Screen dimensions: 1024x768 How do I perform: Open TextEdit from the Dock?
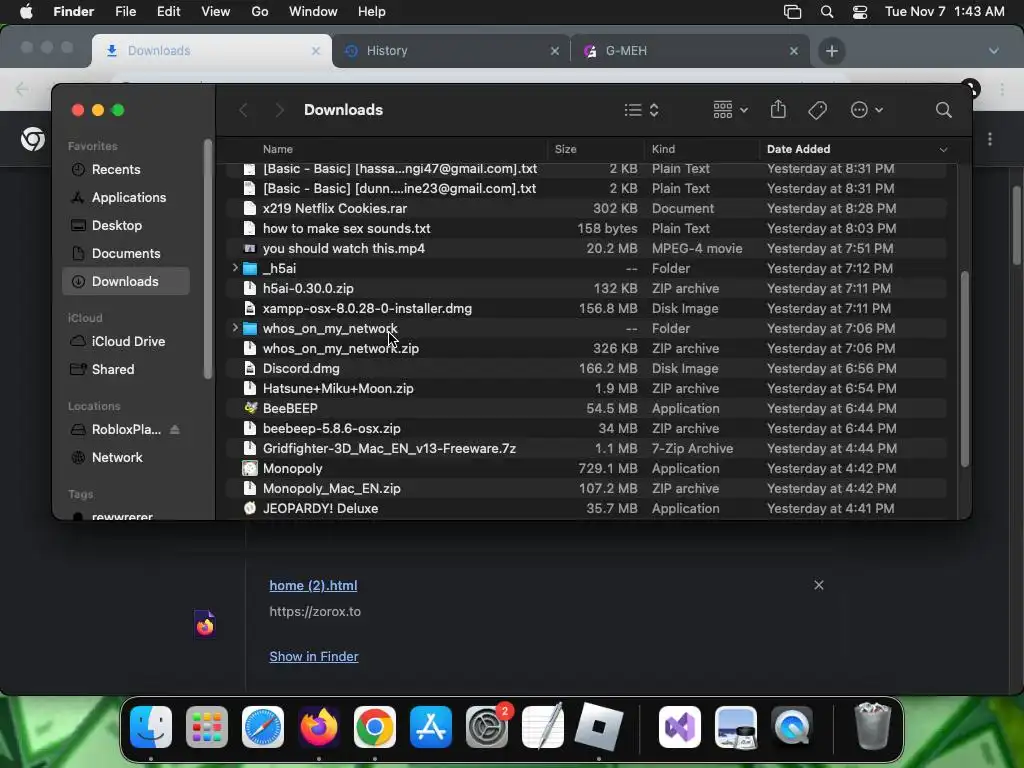[x=543, y=727]
